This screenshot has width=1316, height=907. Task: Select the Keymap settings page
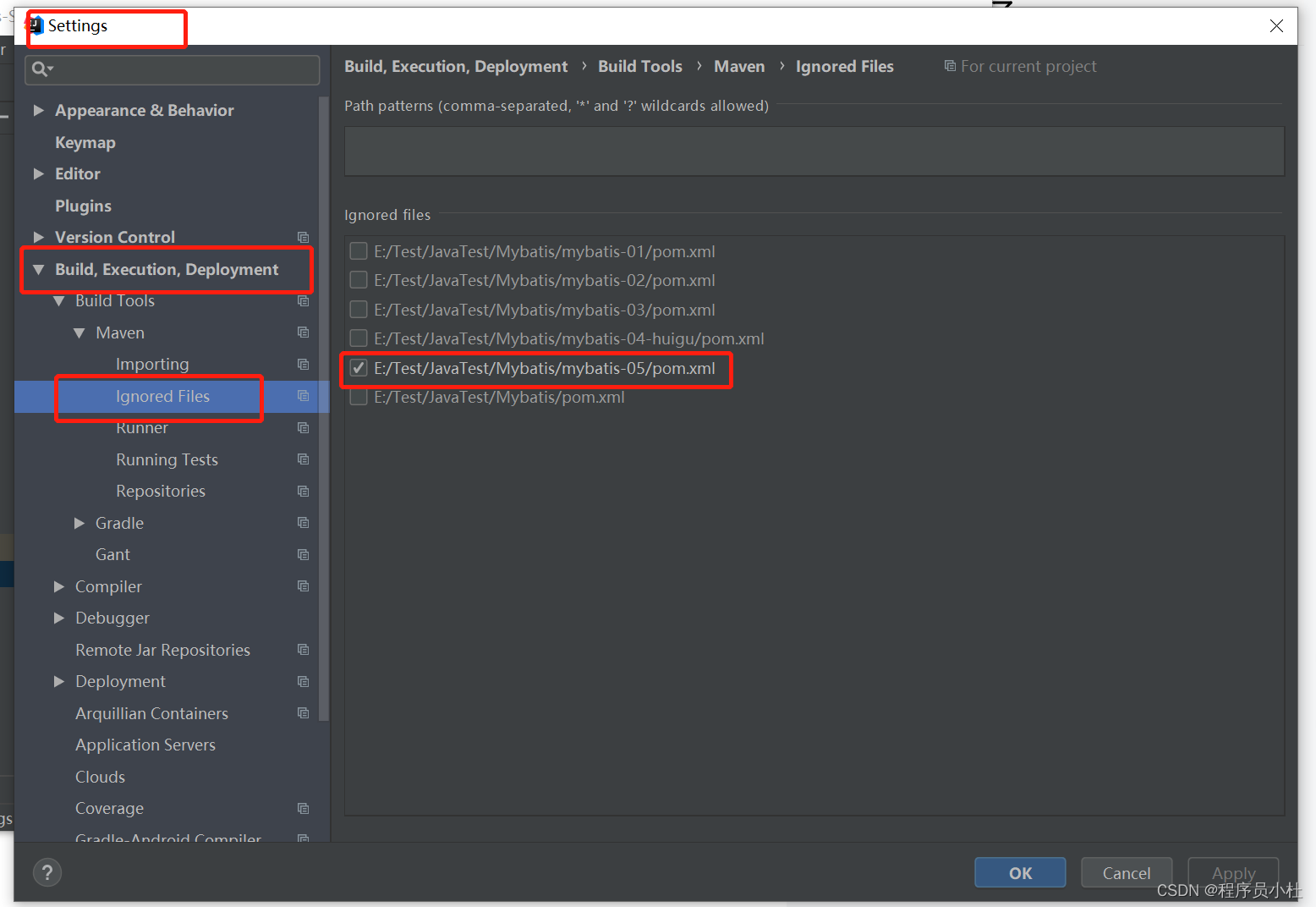click(x=85, y=142)
